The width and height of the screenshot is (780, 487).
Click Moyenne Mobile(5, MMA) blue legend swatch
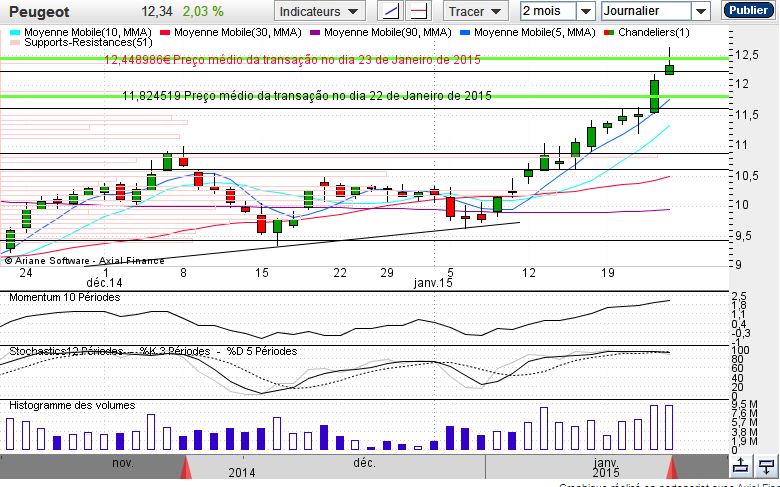pos(465,33)
